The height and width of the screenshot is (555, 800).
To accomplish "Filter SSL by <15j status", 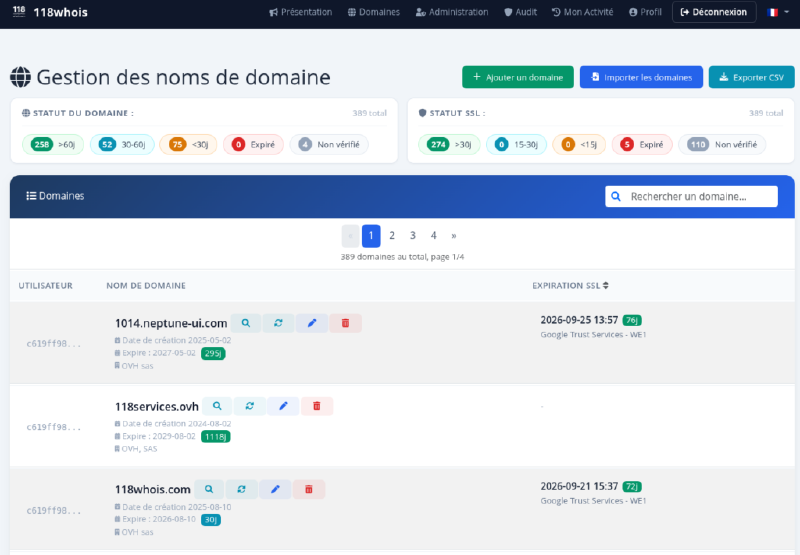I will click(579, 144).
